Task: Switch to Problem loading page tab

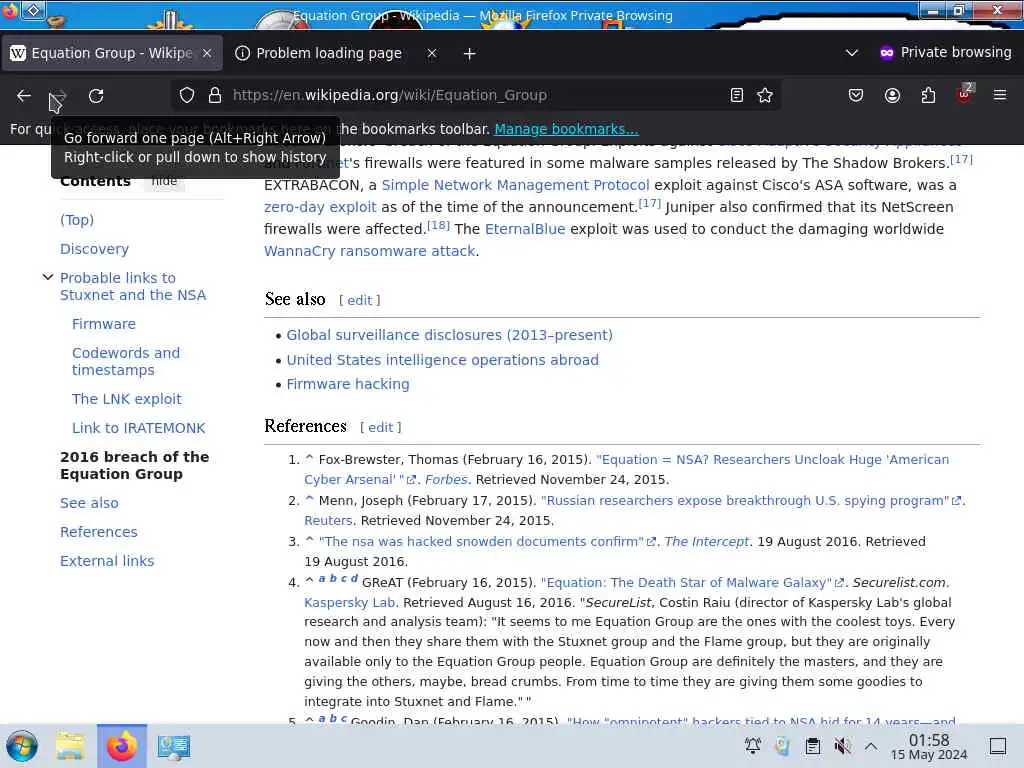Action: pyautogui.click(x=337, y=53)
